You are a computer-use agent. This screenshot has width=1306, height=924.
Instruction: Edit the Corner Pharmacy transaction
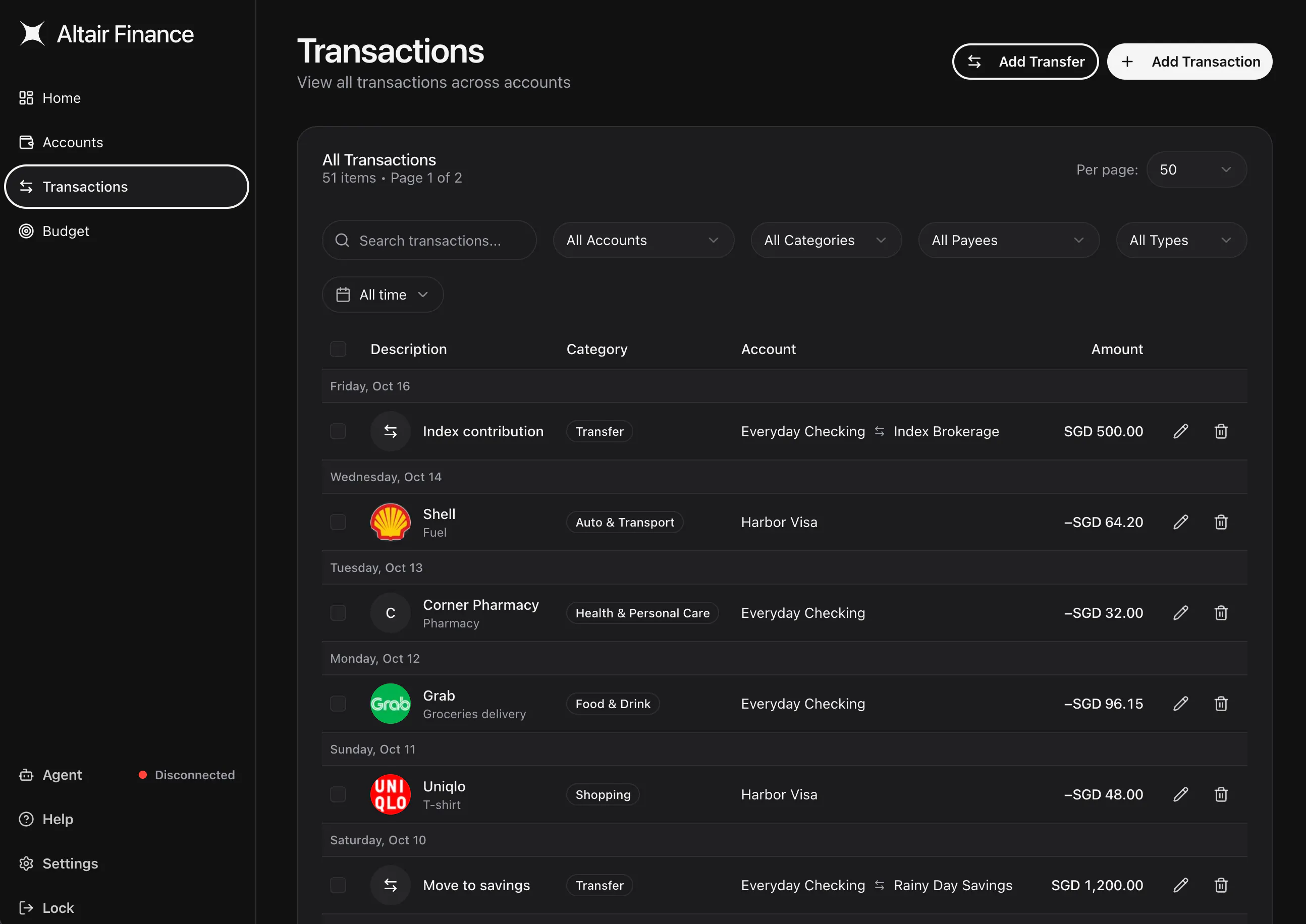coord(1181,613)
